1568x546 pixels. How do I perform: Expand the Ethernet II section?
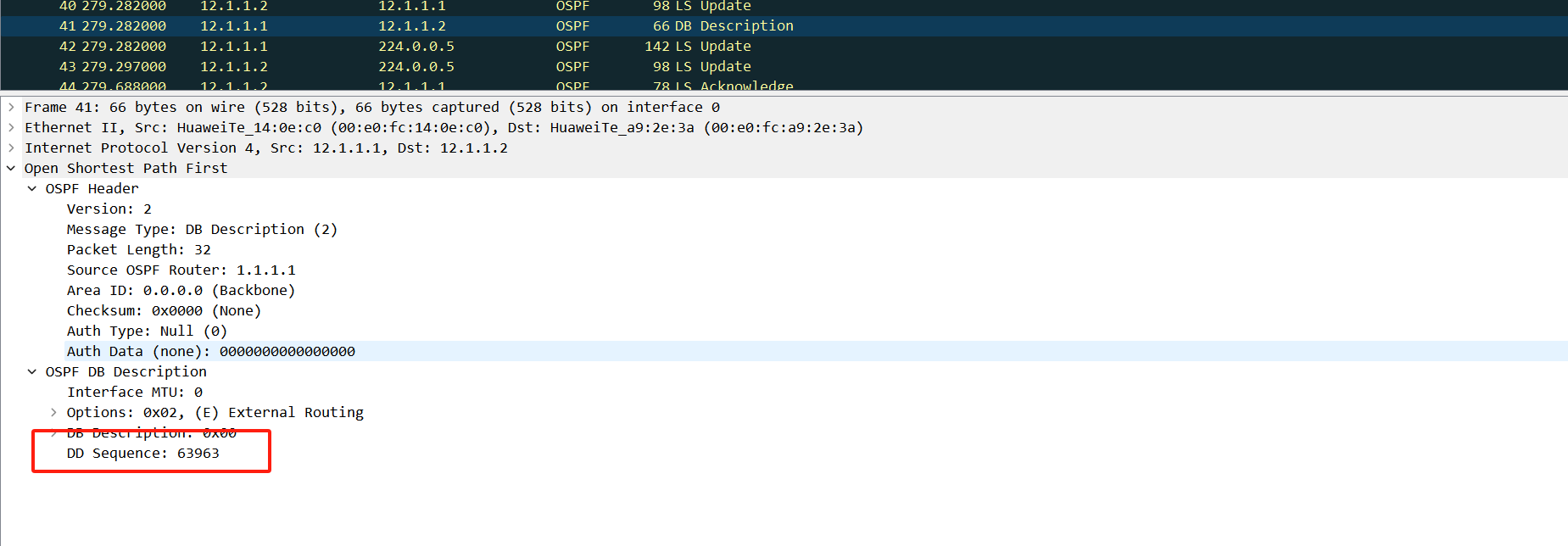click(11, 127)
